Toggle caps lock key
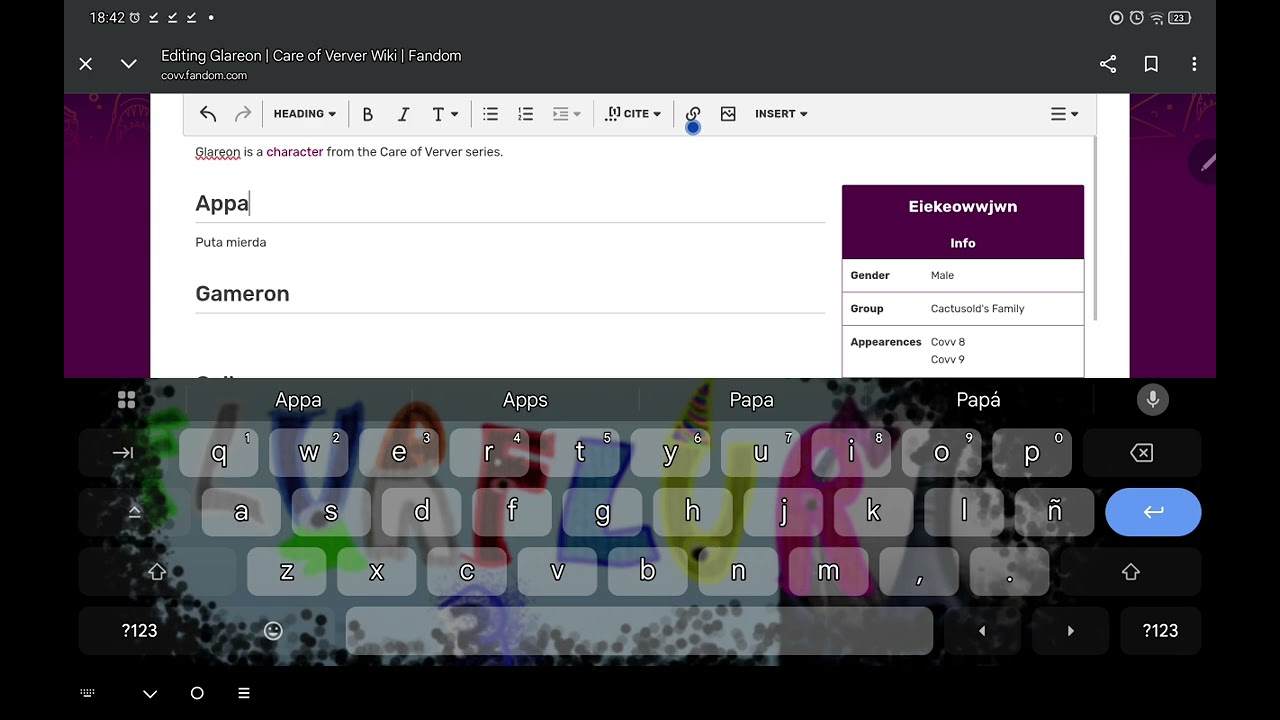1280x720 pixels. click(134, 512)
